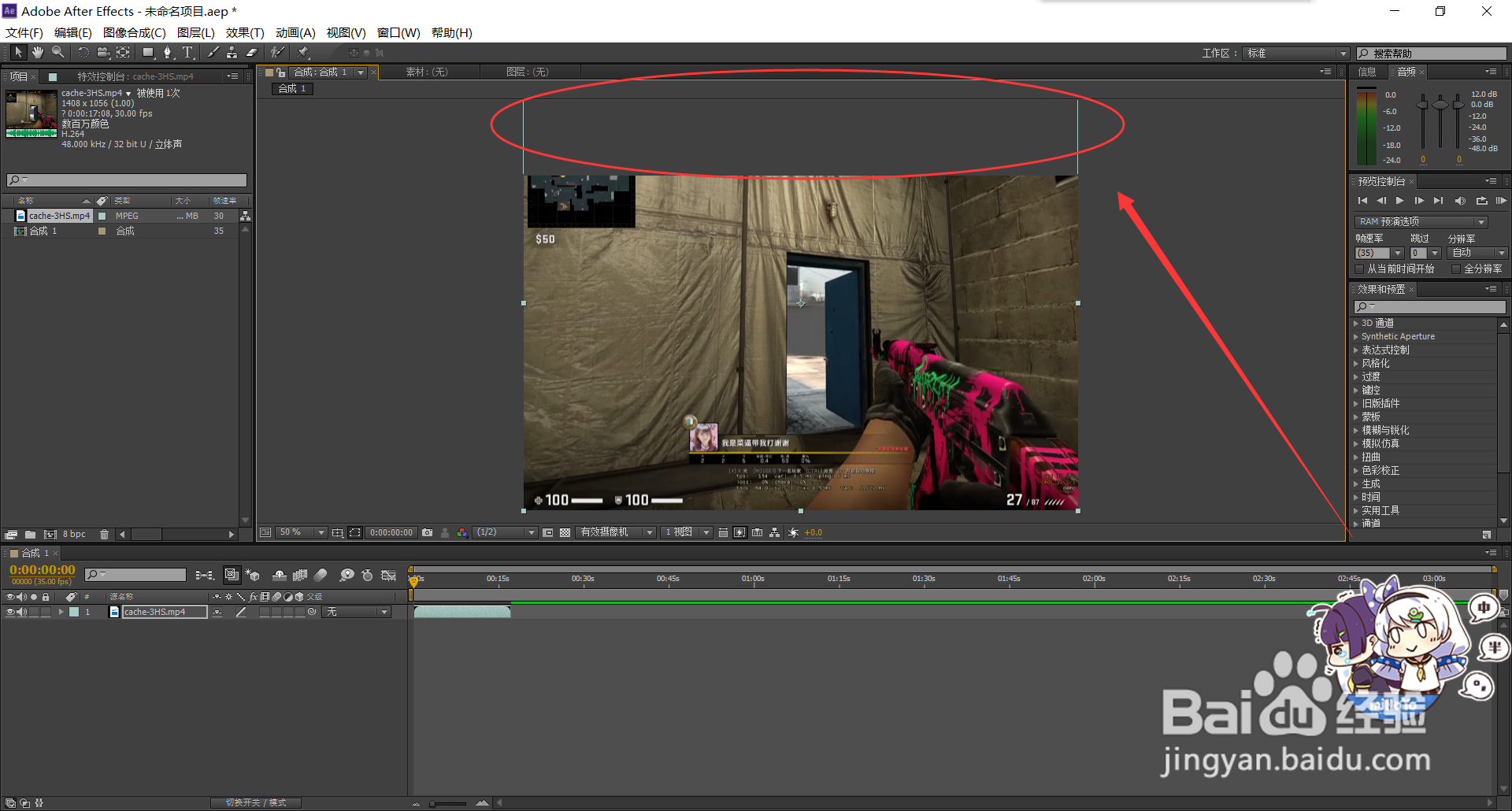Image resolution: width=1512 pixels, height=811 pixels.
Task: Open the 图层(L) menu
Action: point(196,32)
